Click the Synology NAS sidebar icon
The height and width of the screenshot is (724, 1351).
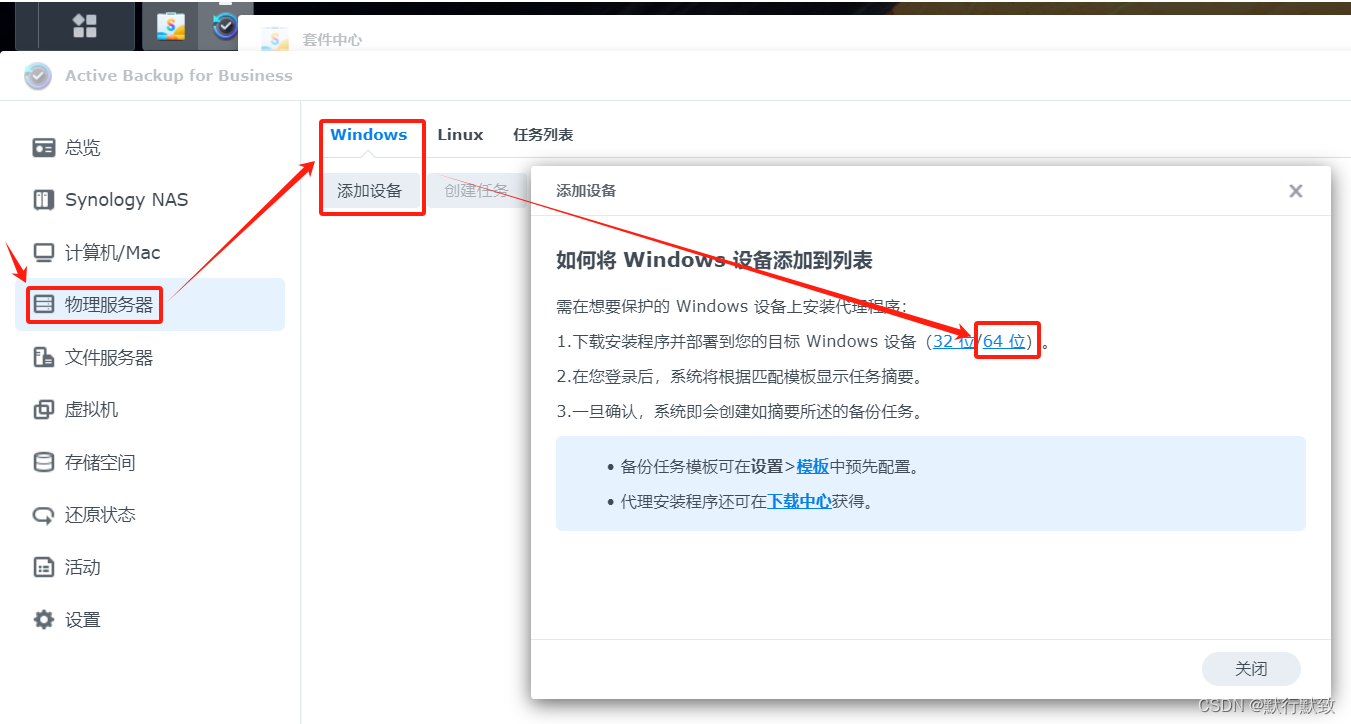click(44, 200)
